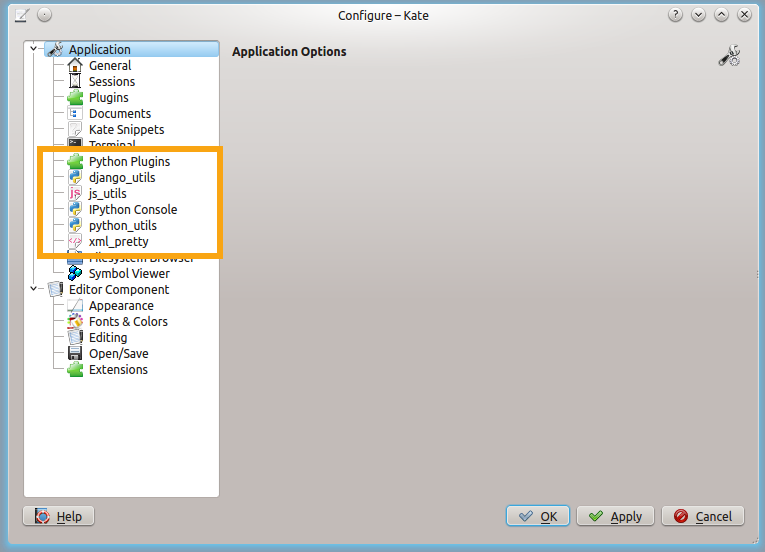
Task: Click the green puzzle icon beside Extensions
Action: (x=75, y=369)
